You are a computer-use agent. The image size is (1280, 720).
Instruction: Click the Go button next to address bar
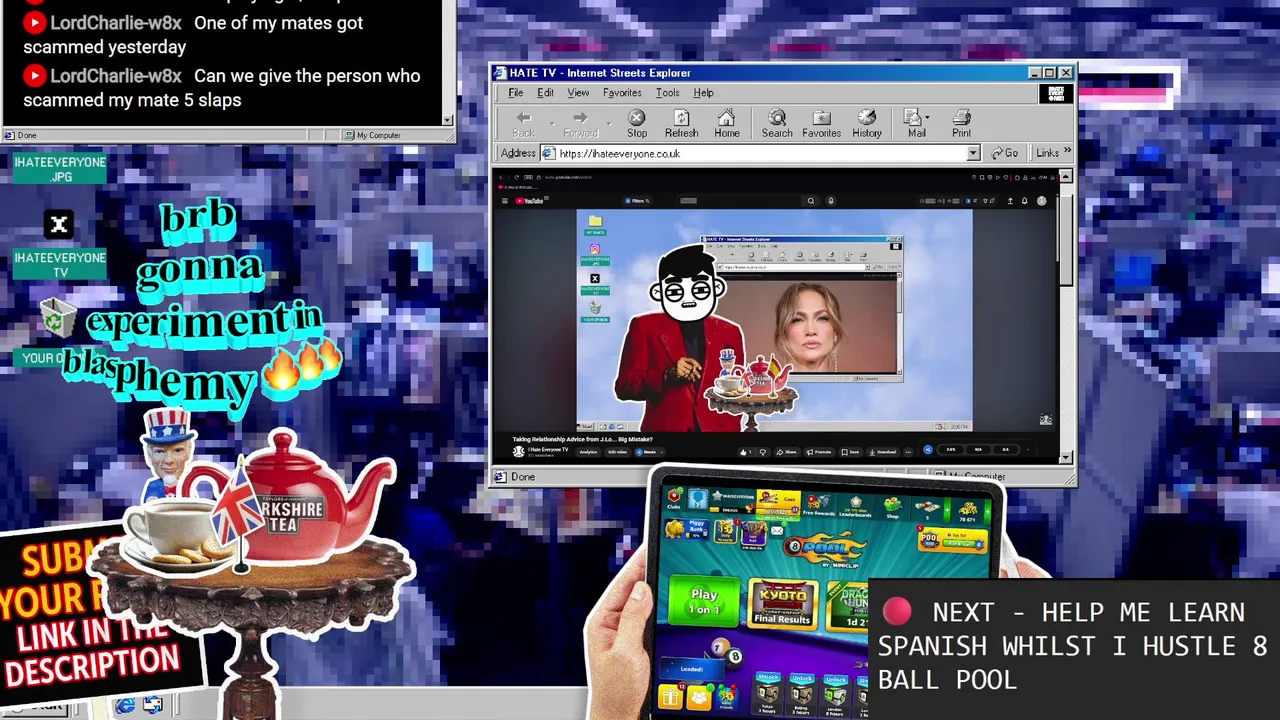click(x=1004, y=153)
